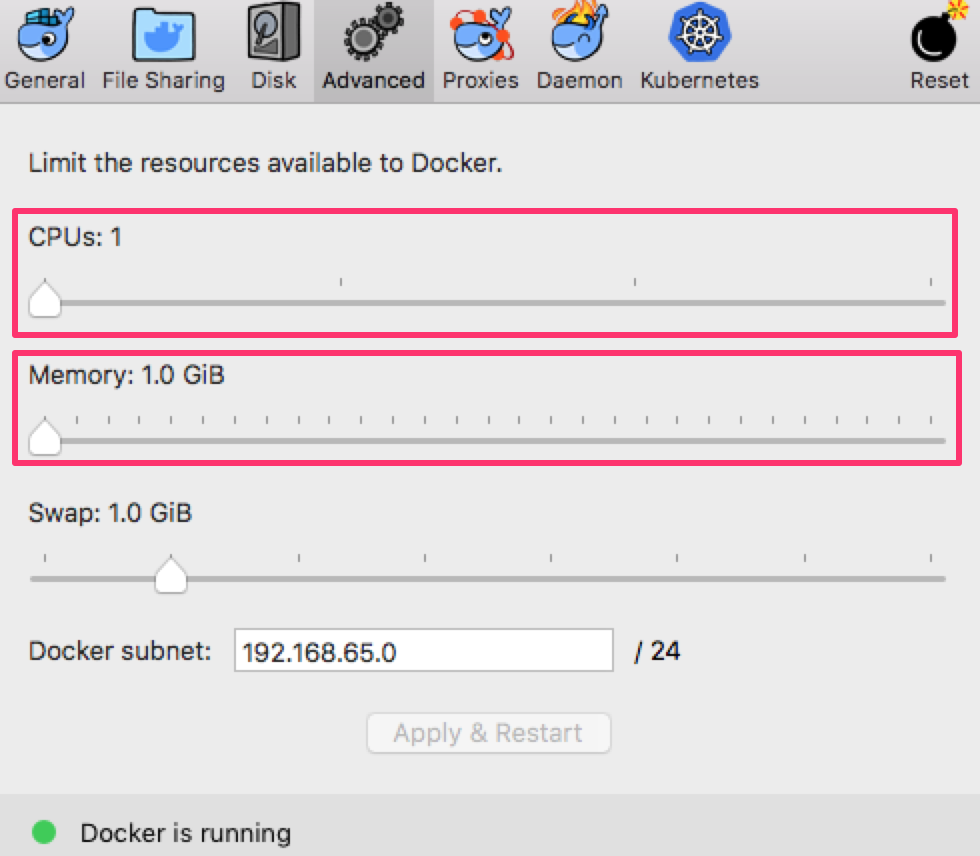Click the far right end of Memory slider track
The image size is (980, 856).
point(942,440)
